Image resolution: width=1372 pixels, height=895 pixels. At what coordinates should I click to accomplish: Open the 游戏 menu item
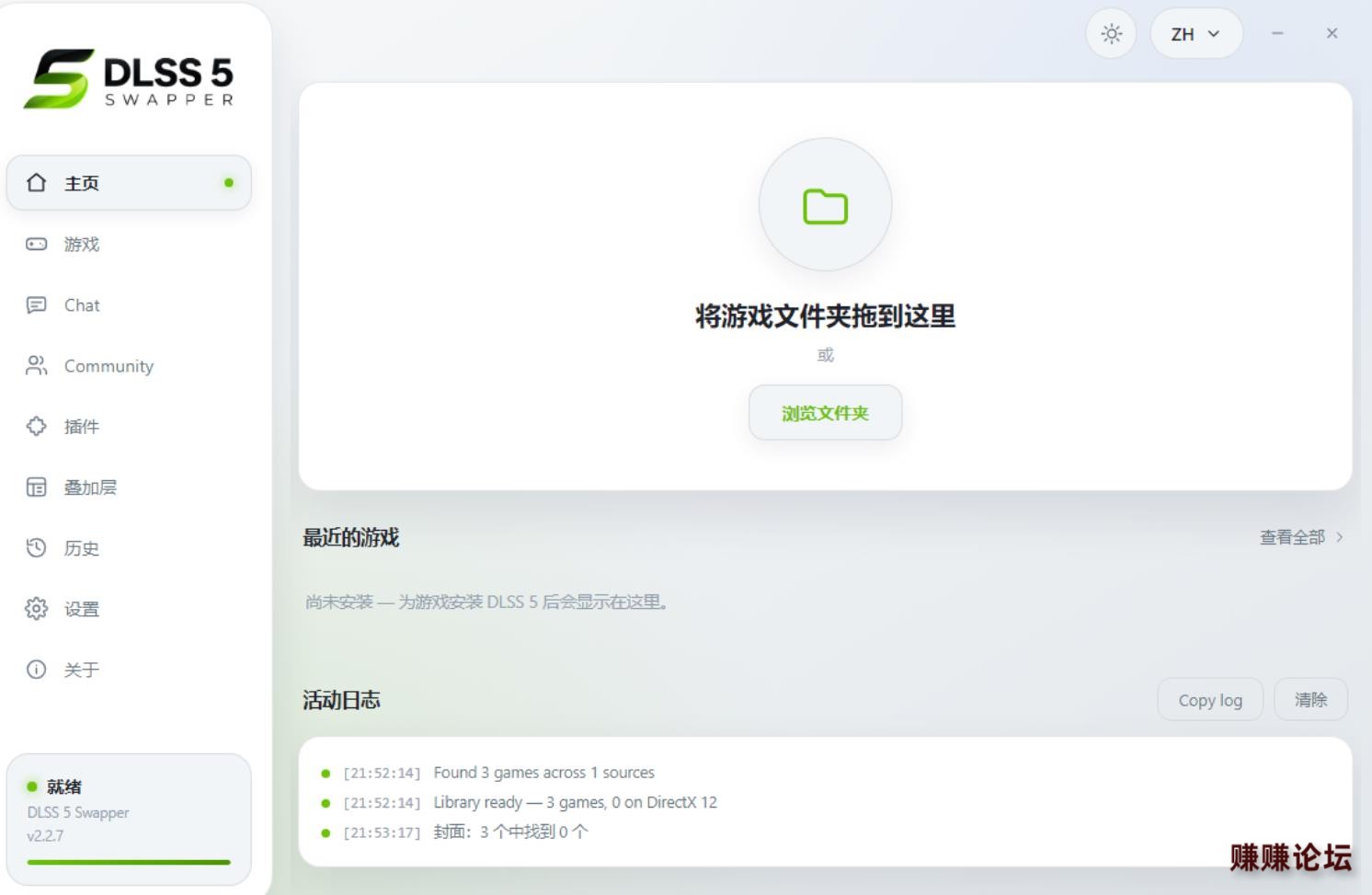pos(82,244)
